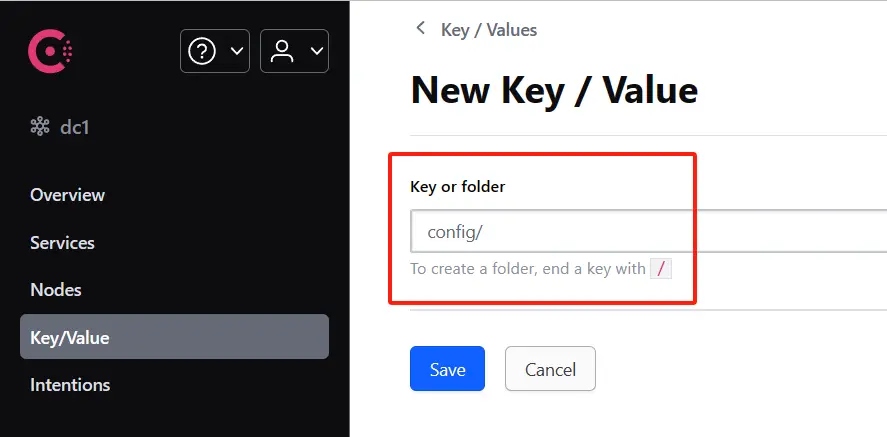Expand the user menu dropdown arrow

316,51
